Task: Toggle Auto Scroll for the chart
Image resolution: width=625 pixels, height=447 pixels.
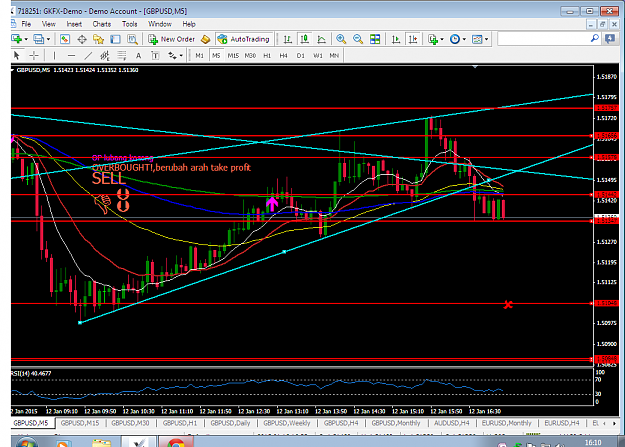Action: click(396, 39)
